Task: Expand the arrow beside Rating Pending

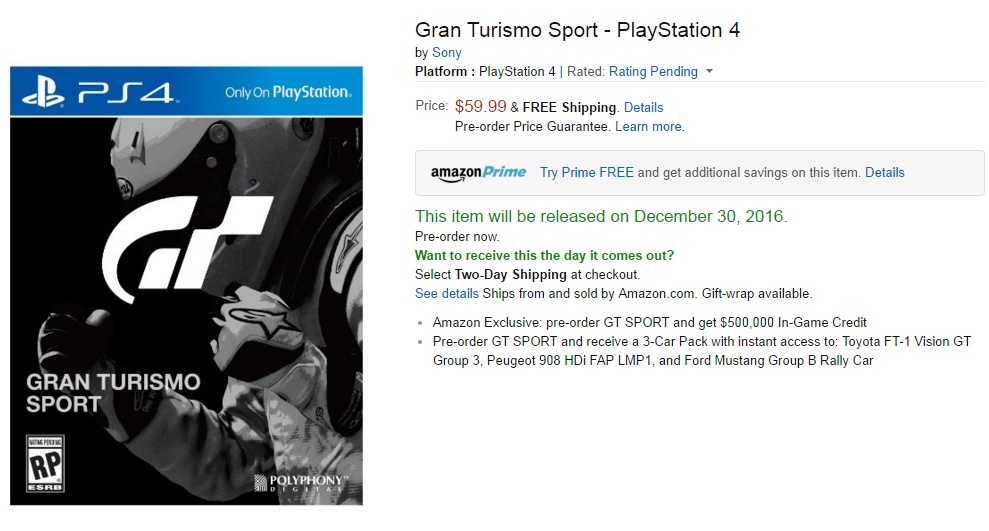Action: click(709, 72)
